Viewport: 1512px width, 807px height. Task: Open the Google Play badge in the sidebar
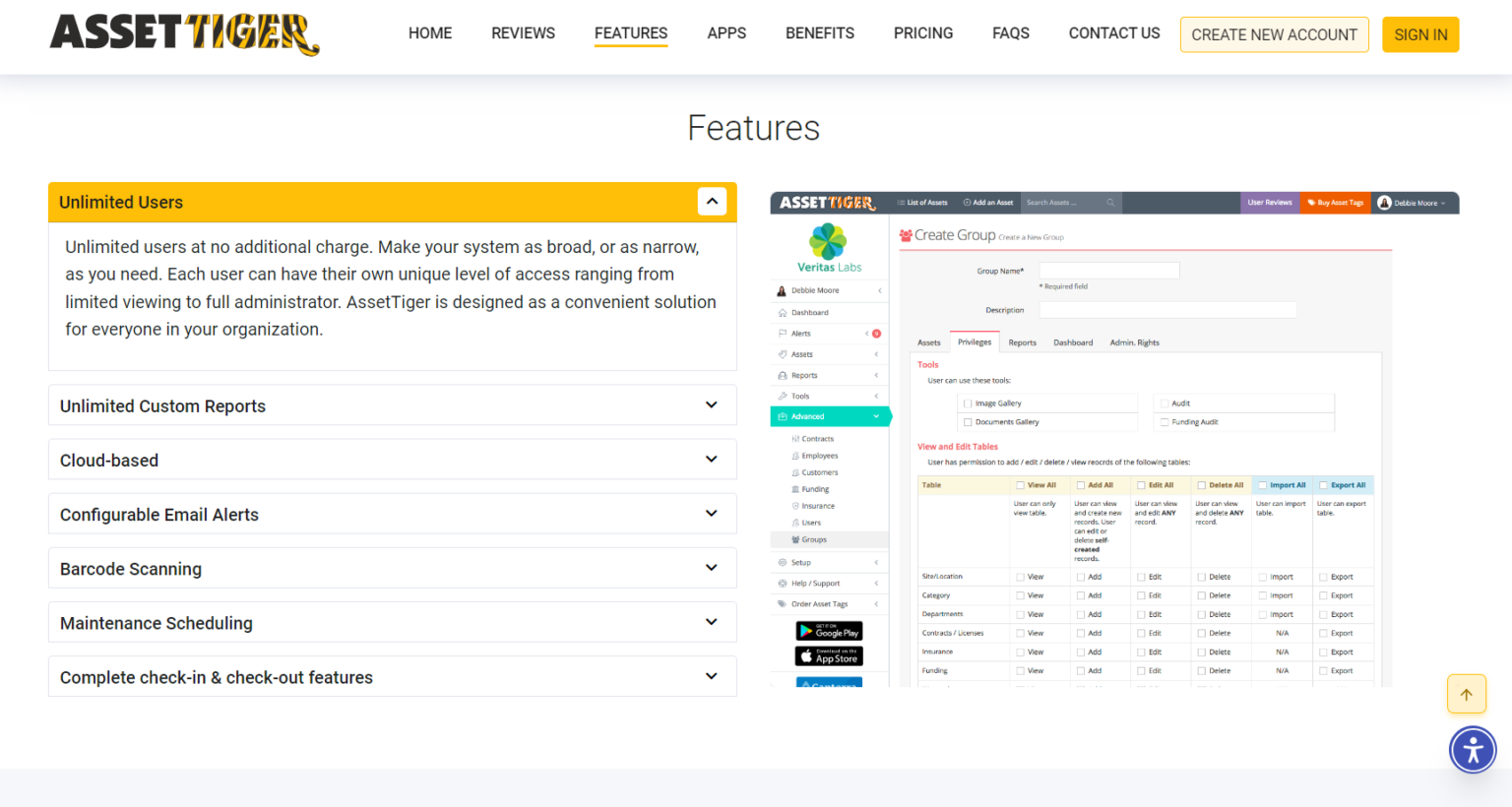click(x=829, y=631)
